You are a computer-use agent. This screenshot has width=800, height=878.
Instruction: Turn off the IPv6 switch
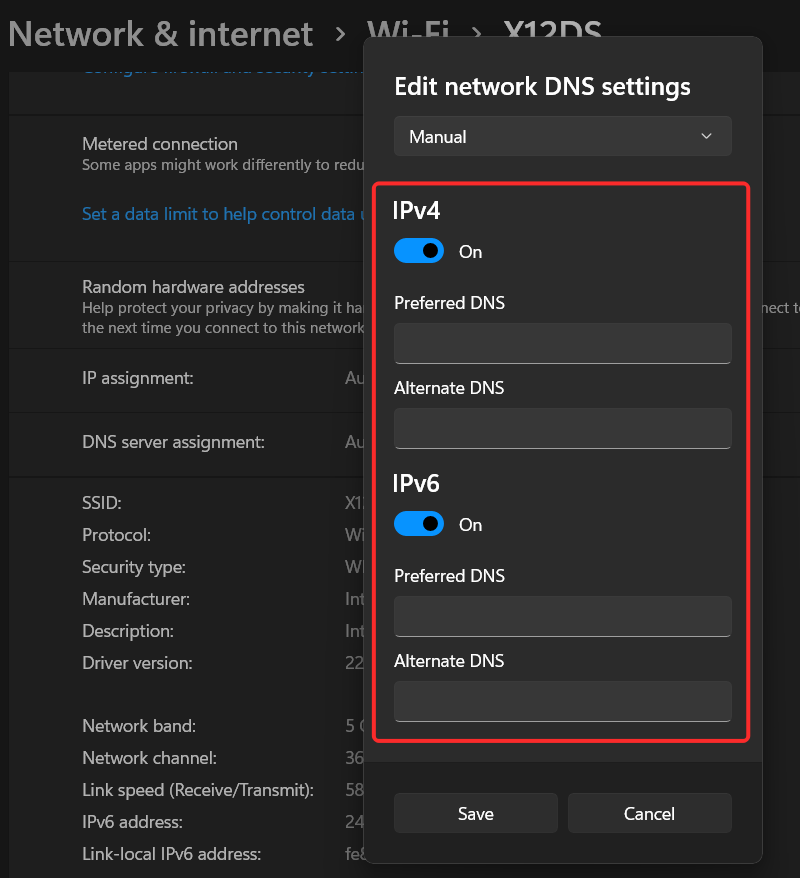point(419,523)
